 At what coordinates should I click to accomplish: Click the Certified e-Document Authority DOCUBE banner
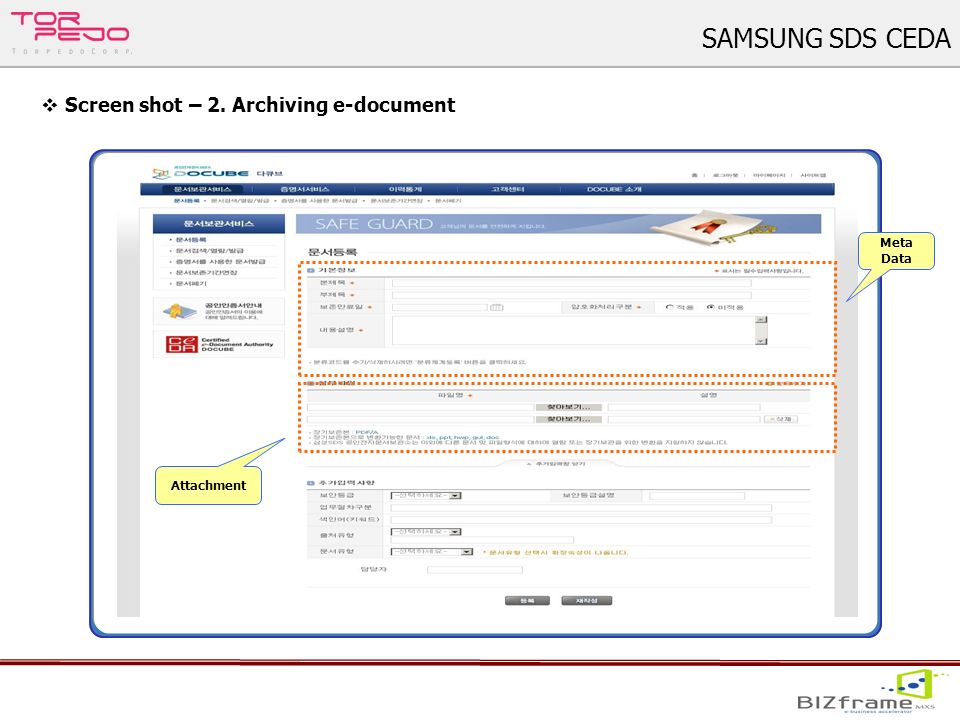click(219, 344)
